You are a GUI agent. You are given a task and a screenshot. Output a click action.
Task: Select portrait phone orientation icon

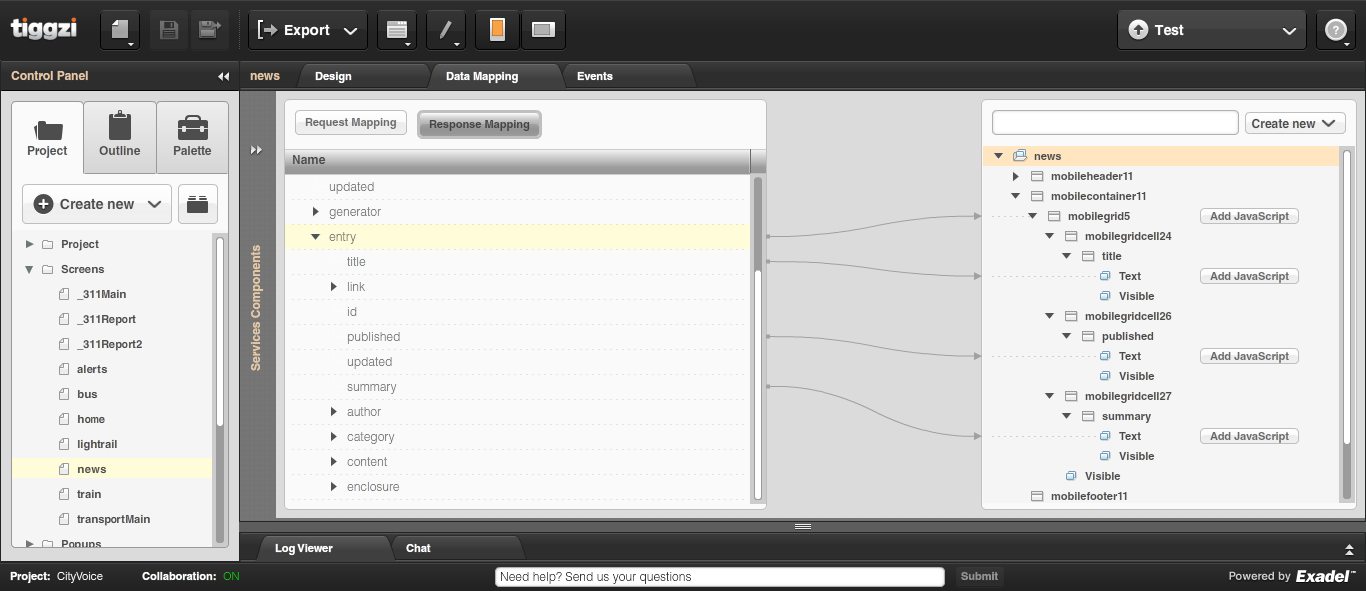point(497,30)
